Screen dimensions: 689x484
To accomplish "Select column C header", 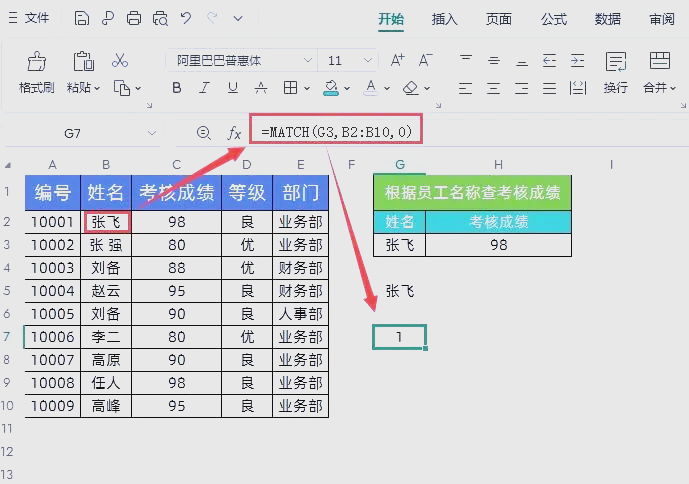I will (177, 165).
